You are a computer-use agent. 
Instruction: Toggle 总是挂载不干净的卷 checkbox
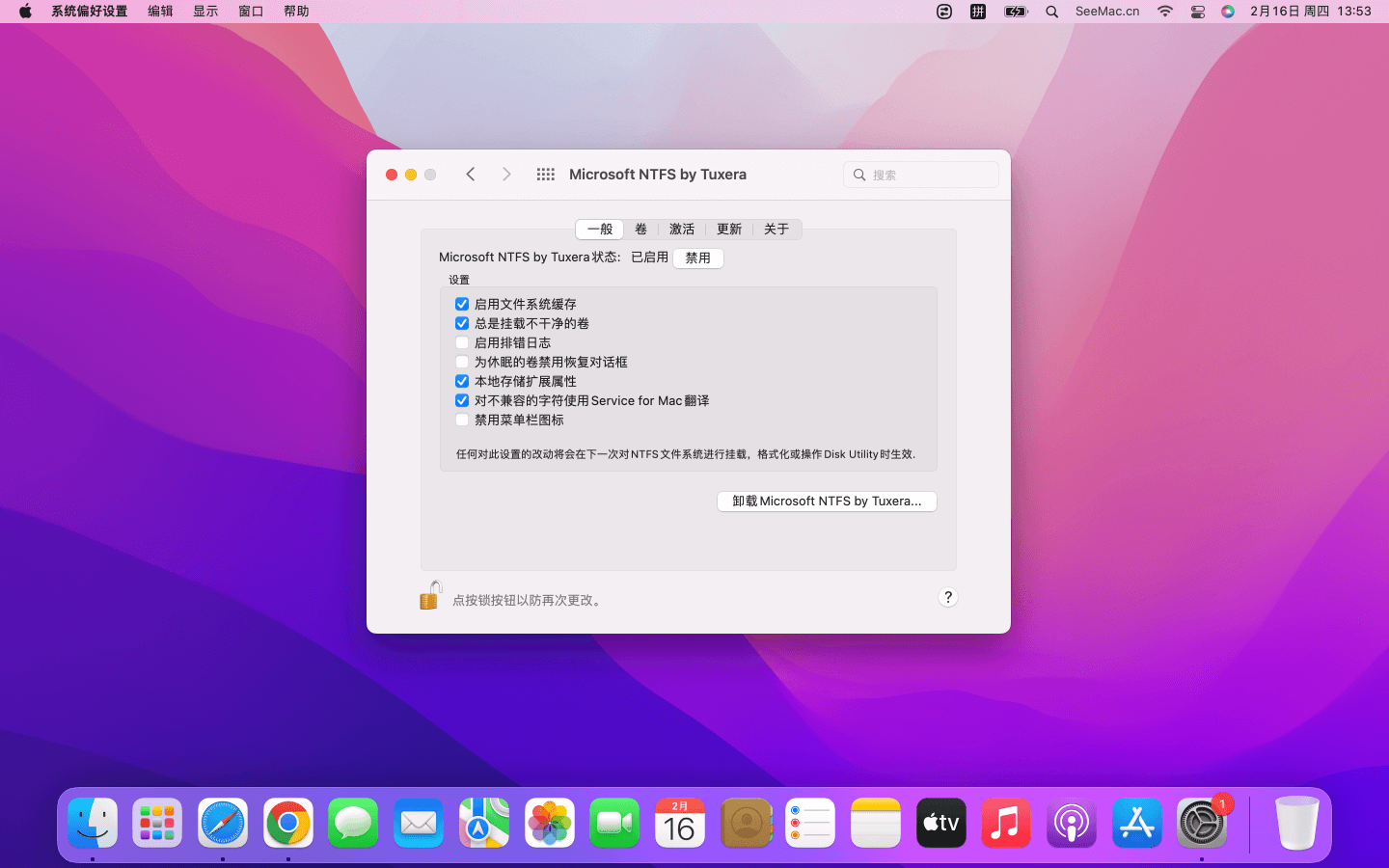pos(462,323)
